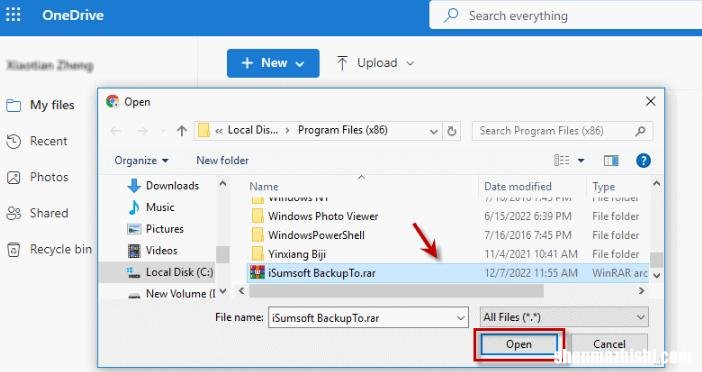702x372 pixels.
Task: Click the Back arrow in Open dialog
Action: [116, 131]
